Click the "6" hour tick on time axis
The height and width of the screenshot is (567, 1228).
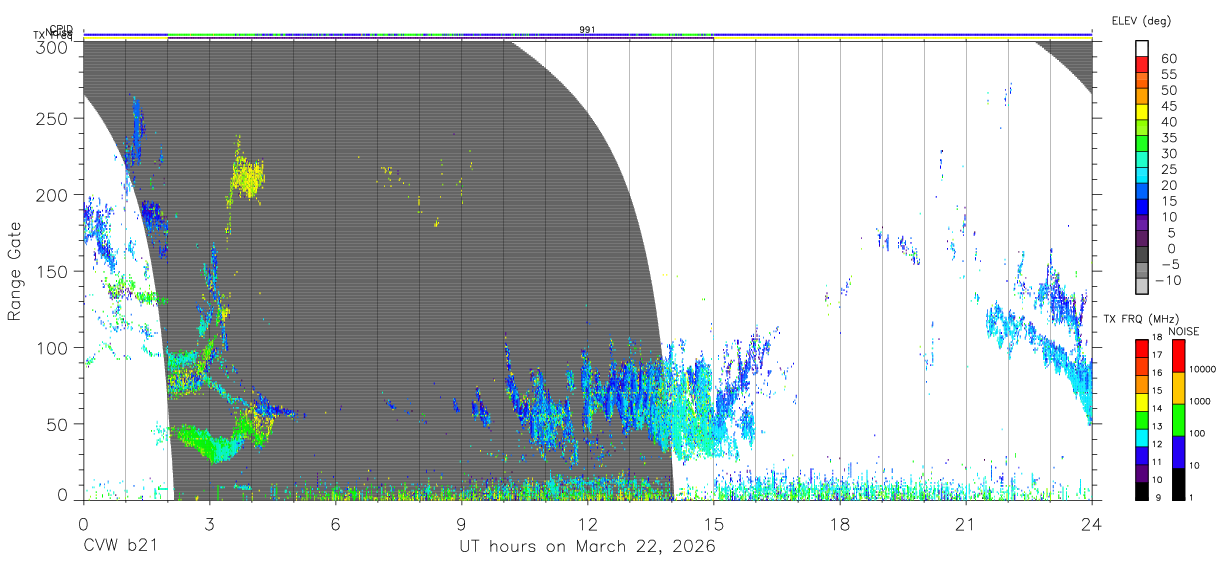point(335,523)
